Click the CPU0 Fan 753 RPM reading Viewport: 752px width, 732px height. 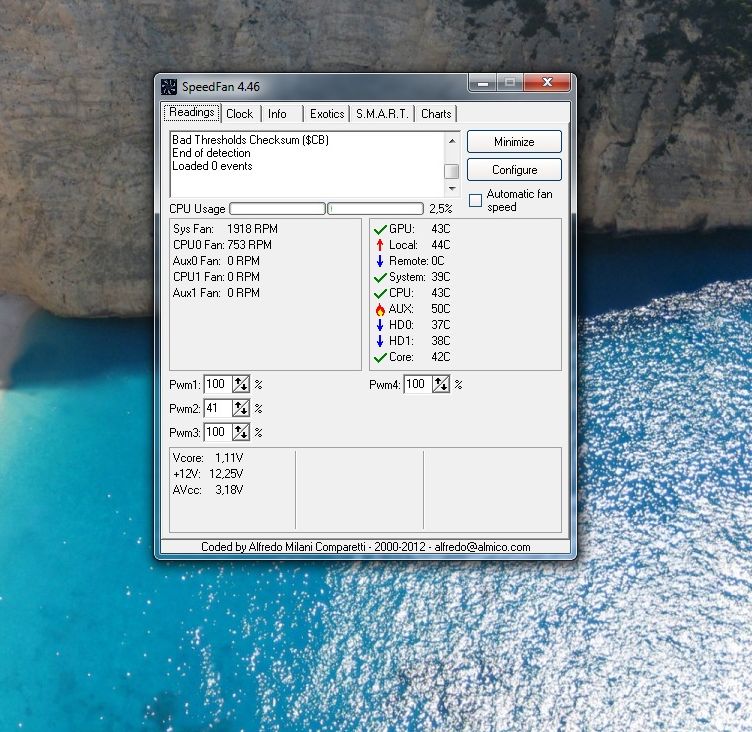[223, 245]
